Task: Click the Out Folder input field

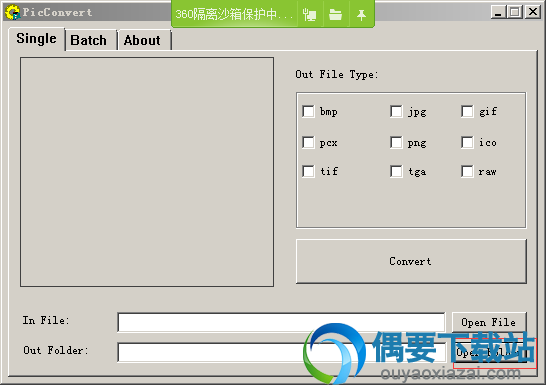Action: coord(281,352)
